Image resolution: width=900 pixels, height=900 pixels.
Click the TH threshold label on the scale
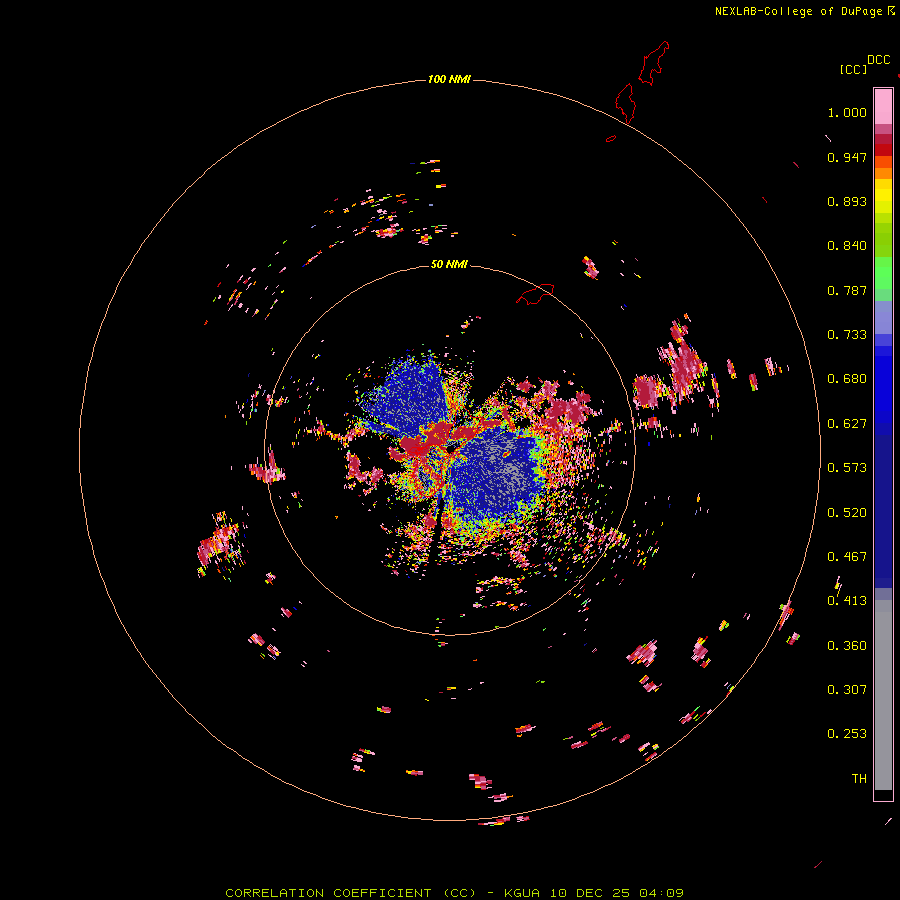(859, 779)
